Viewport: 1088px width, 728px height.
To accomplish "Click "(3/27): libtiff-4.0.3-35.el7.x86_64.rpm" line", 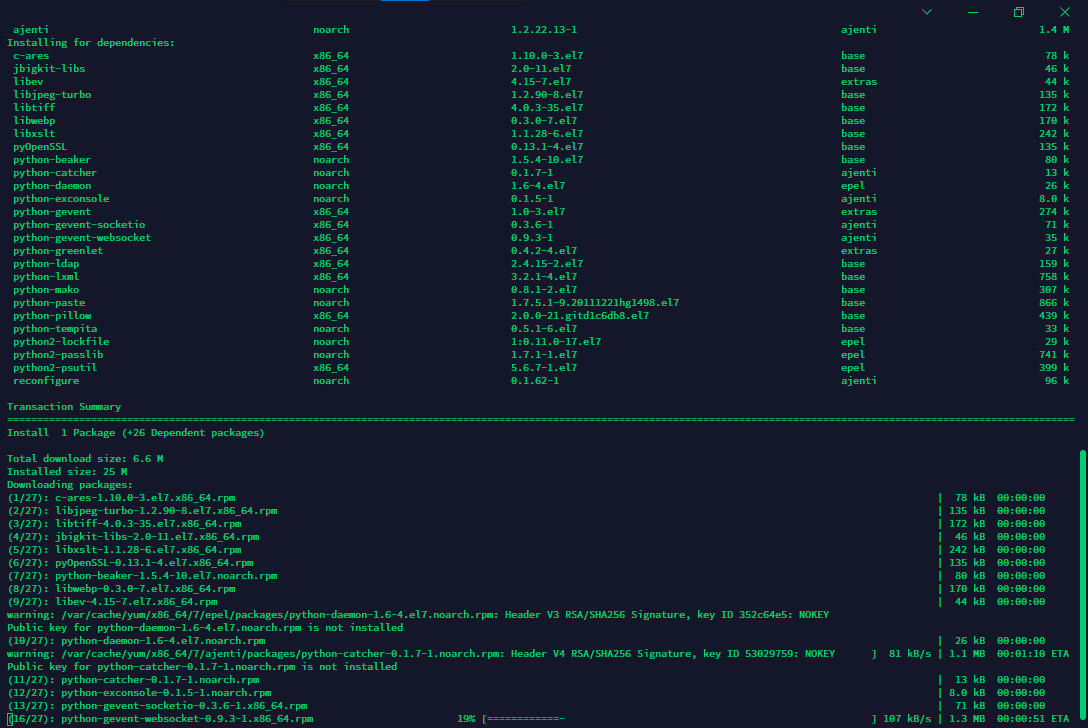I will 124,524.
